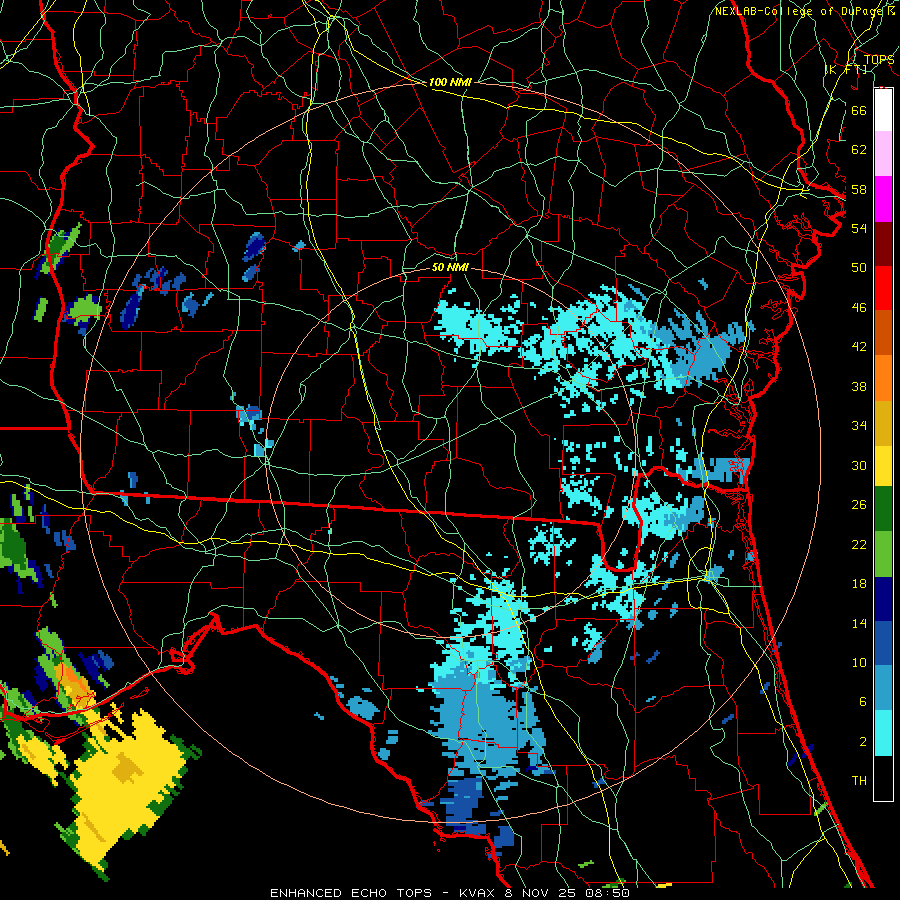The height and width of the screenshot is (900, 900).
Task: Click the medium blue legend swatch
Action: tap(883, 643)
